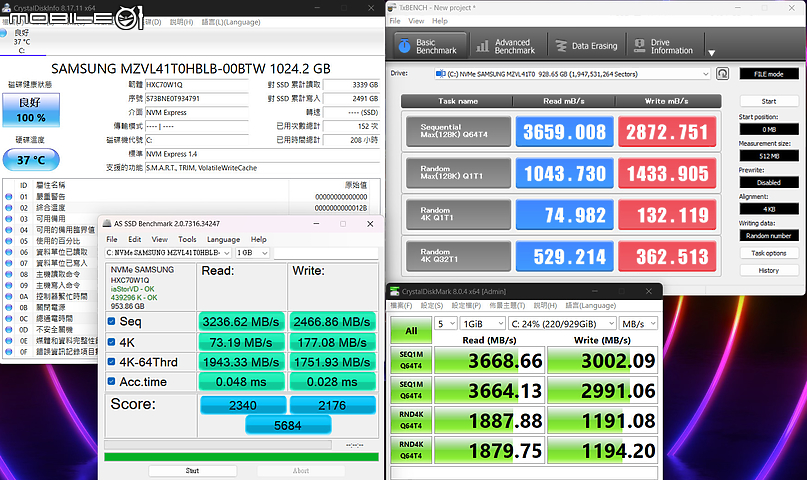This screenshot has height=480, width=807.
Task: Click Random 4K Q32T1 task button
Action: tap(458, 256)
